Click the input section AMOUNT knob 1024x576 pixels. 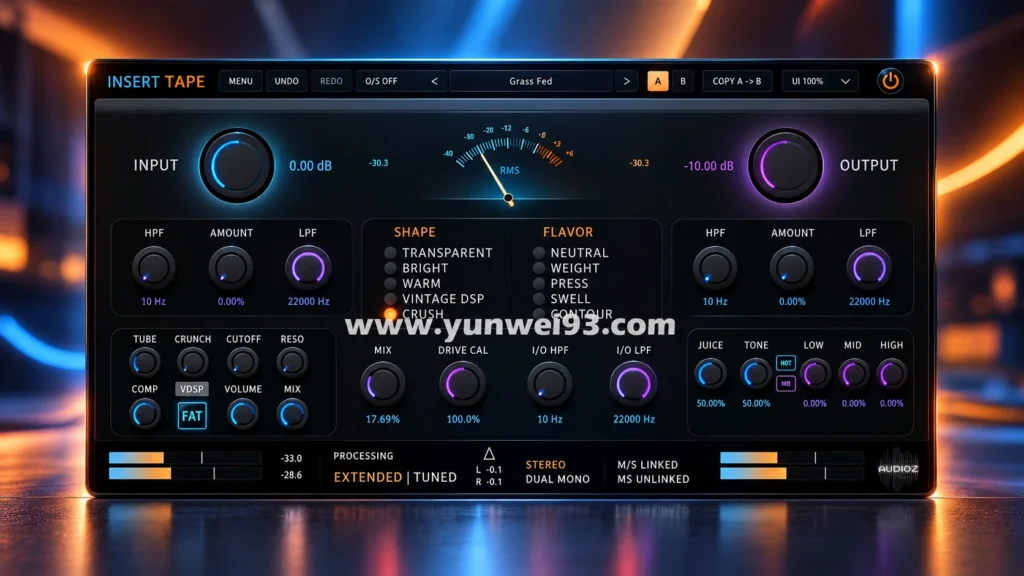pos(231,268)
